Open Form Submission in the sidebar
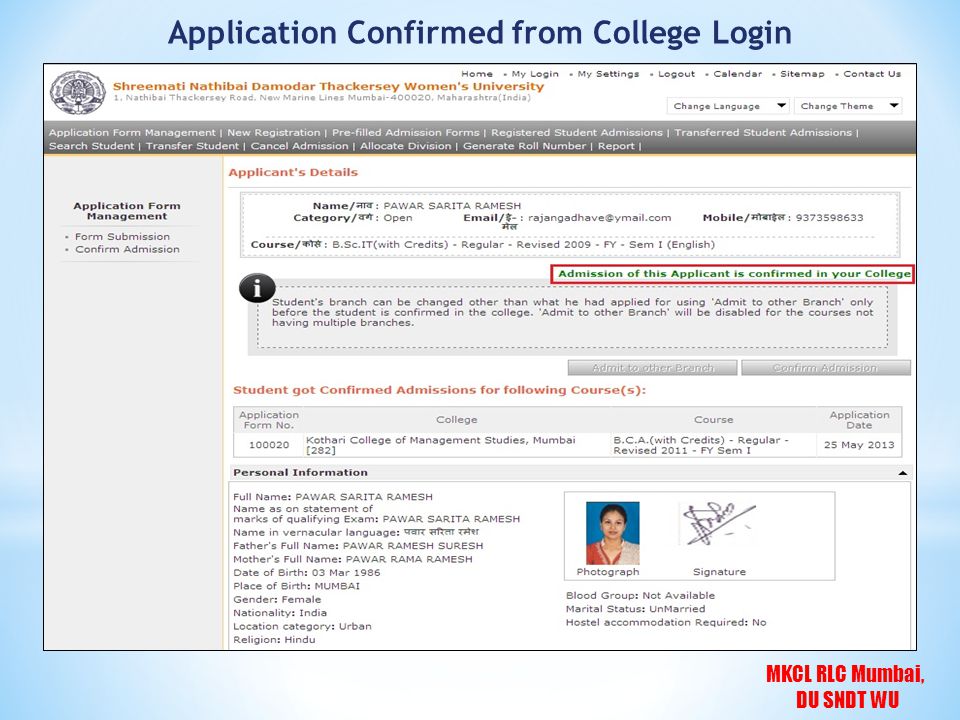Image resolution: width=960 pixels, height=720 pixels. pyautogui.click(x=122, y=236)
